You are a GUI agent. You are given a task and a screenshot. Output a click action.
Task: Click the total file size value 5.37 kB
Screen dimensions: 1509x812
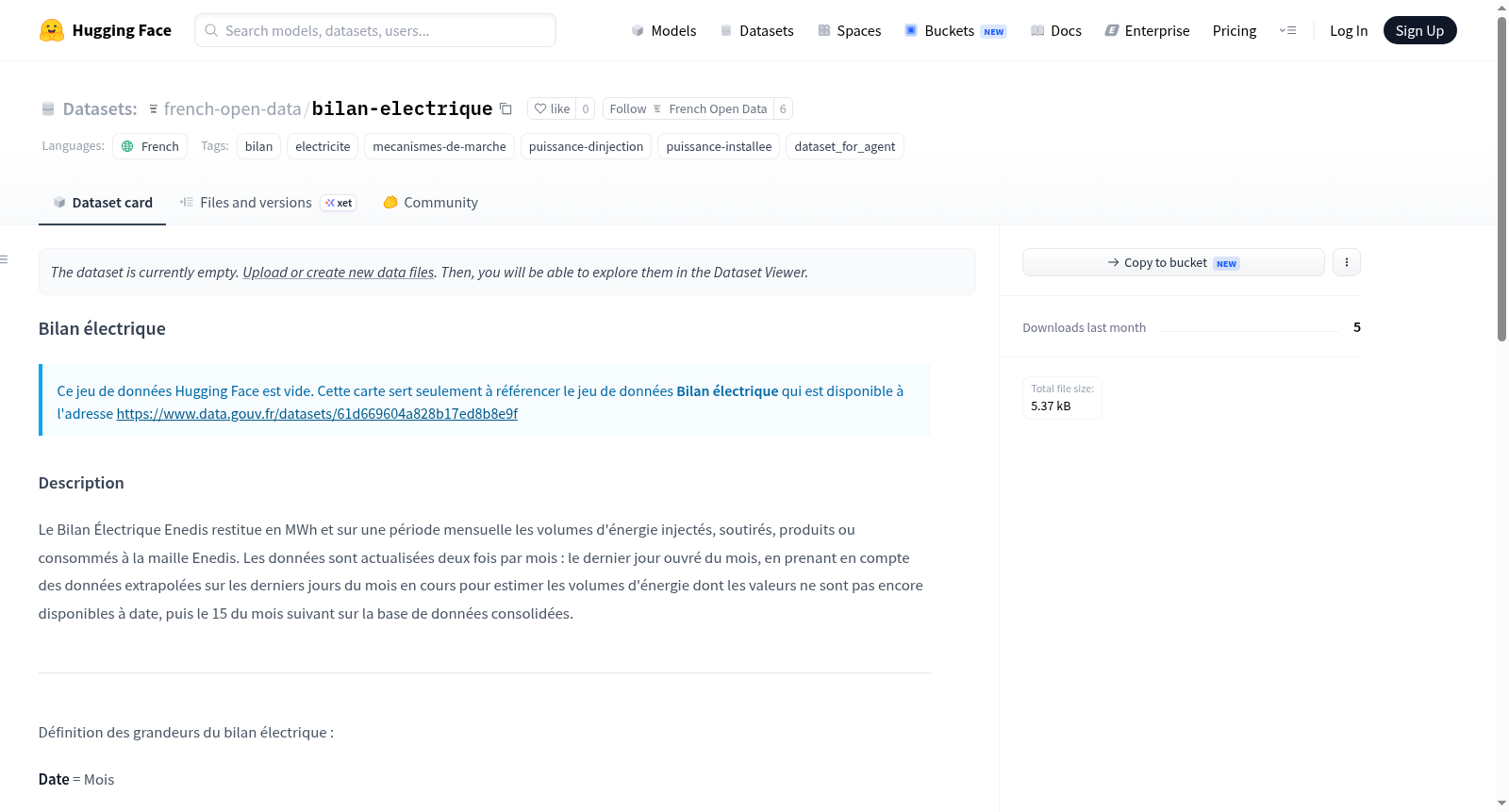click(x=1051, y=406)
